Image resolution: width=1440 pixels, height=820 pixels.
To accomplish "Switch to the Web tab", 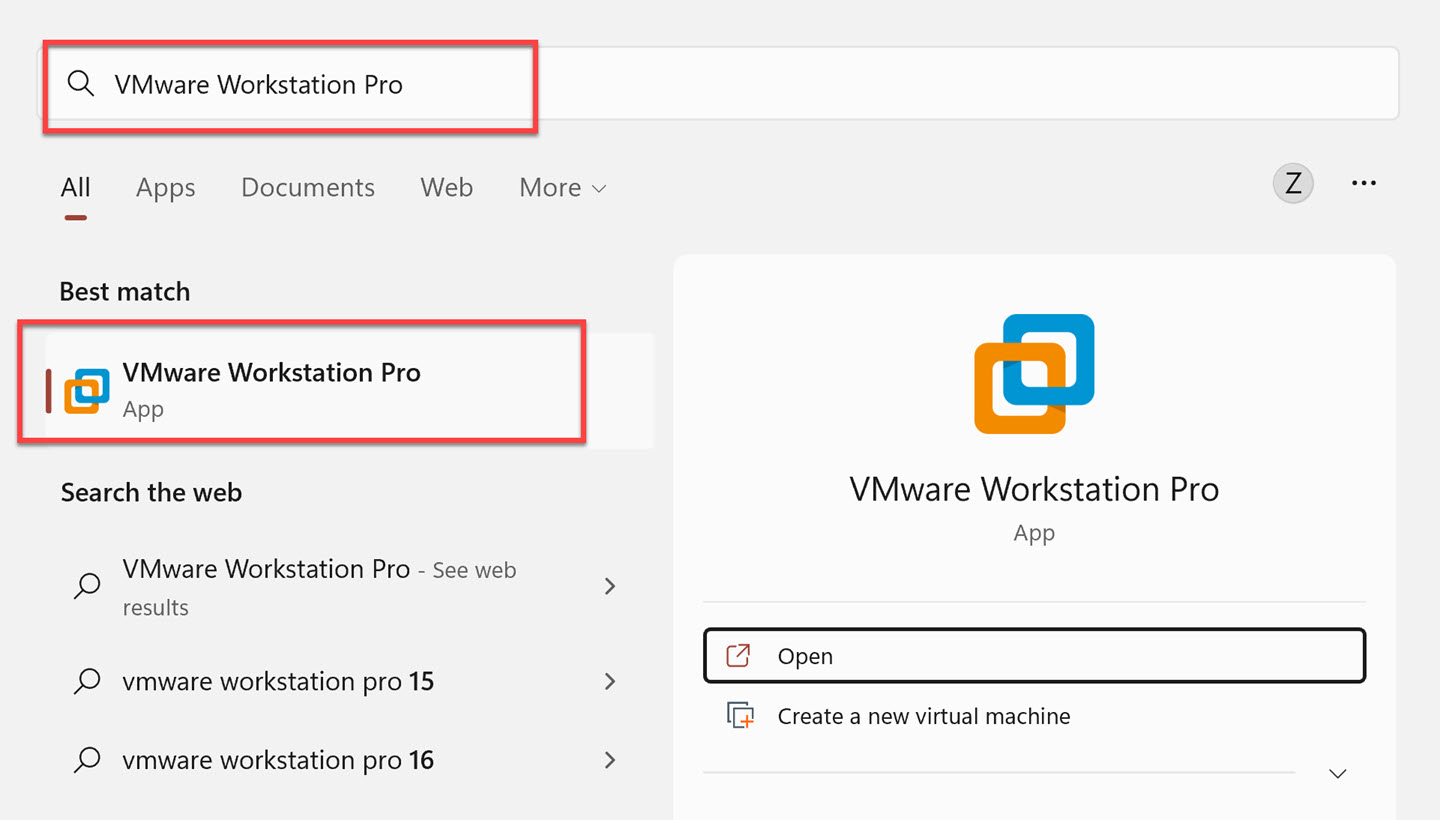I will pyautogui.click(x=446, y=188).
